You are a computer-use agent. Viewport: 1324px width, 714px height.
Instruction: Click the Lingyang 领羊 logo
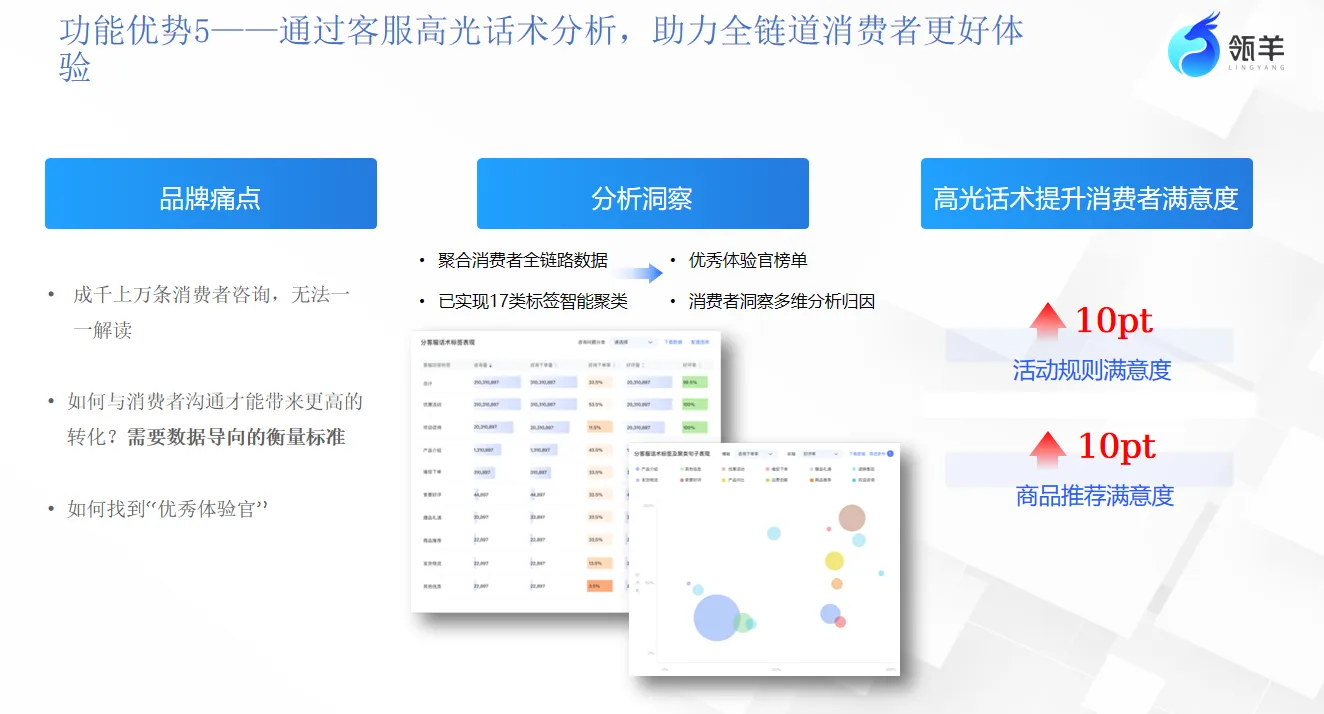pyautogui.click(x=1227, y=46)
